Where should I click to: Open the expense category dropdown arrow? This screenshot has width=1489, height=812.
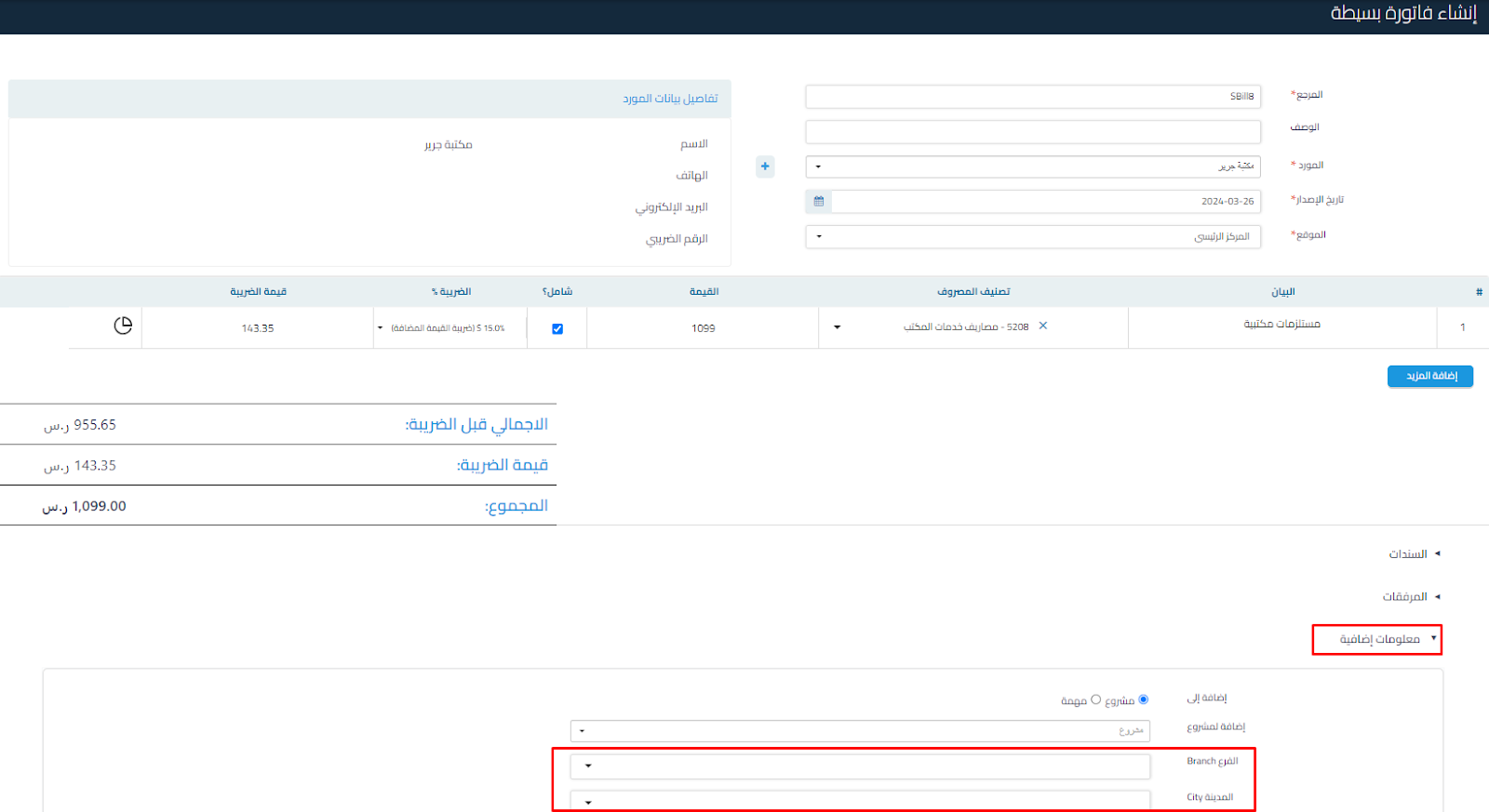tap(837, 327)
